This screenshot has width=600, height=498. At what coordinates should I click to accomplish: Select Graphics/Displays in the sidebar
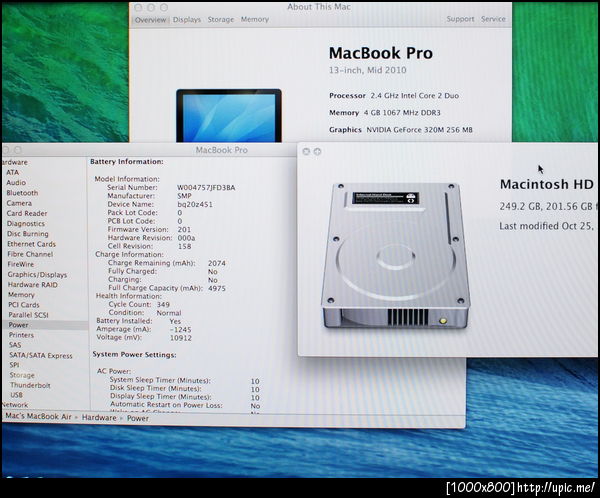(x=38, y=274)
